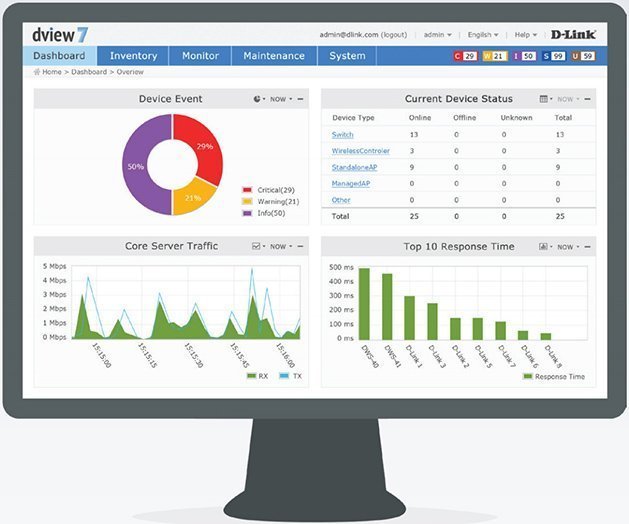Click the admin@dlink.com account text

tap(349, 35)
